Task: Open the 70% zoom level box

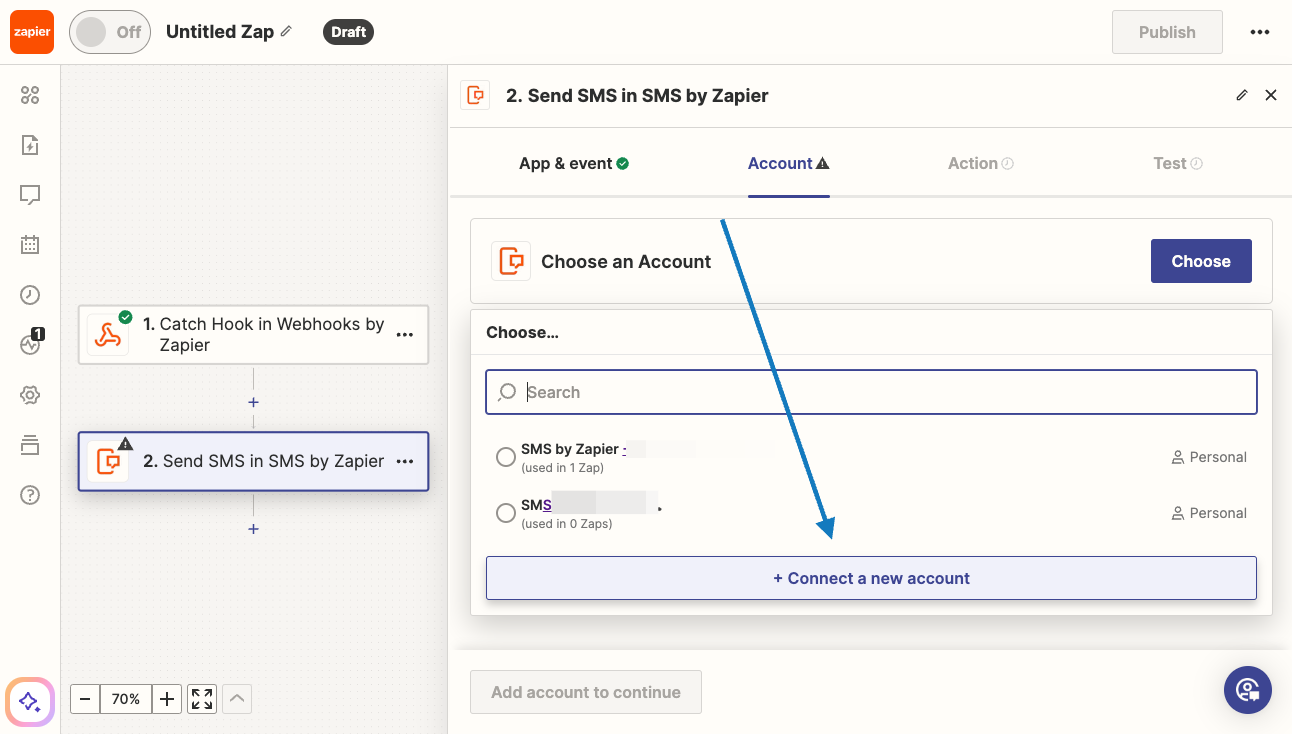Action: tap(126, 699)
